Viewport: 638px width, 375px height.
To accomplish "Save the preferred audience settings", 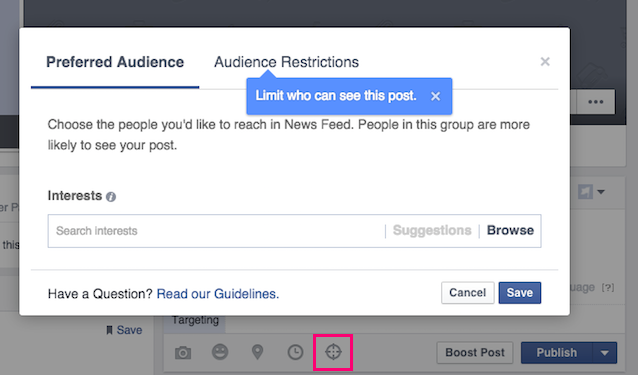I will coord(520,293).
